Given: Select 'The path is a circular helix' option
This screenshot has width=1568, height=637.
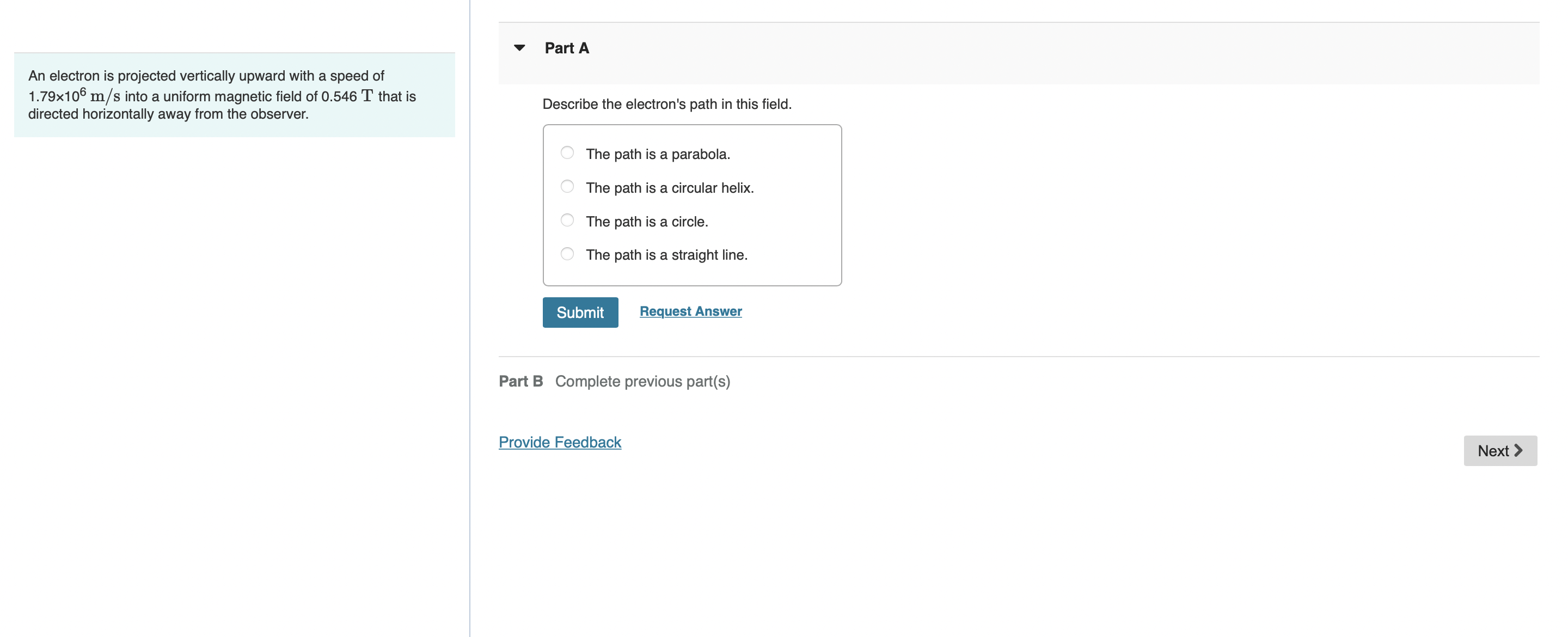Looking at the screenshot, I should 567,186.
